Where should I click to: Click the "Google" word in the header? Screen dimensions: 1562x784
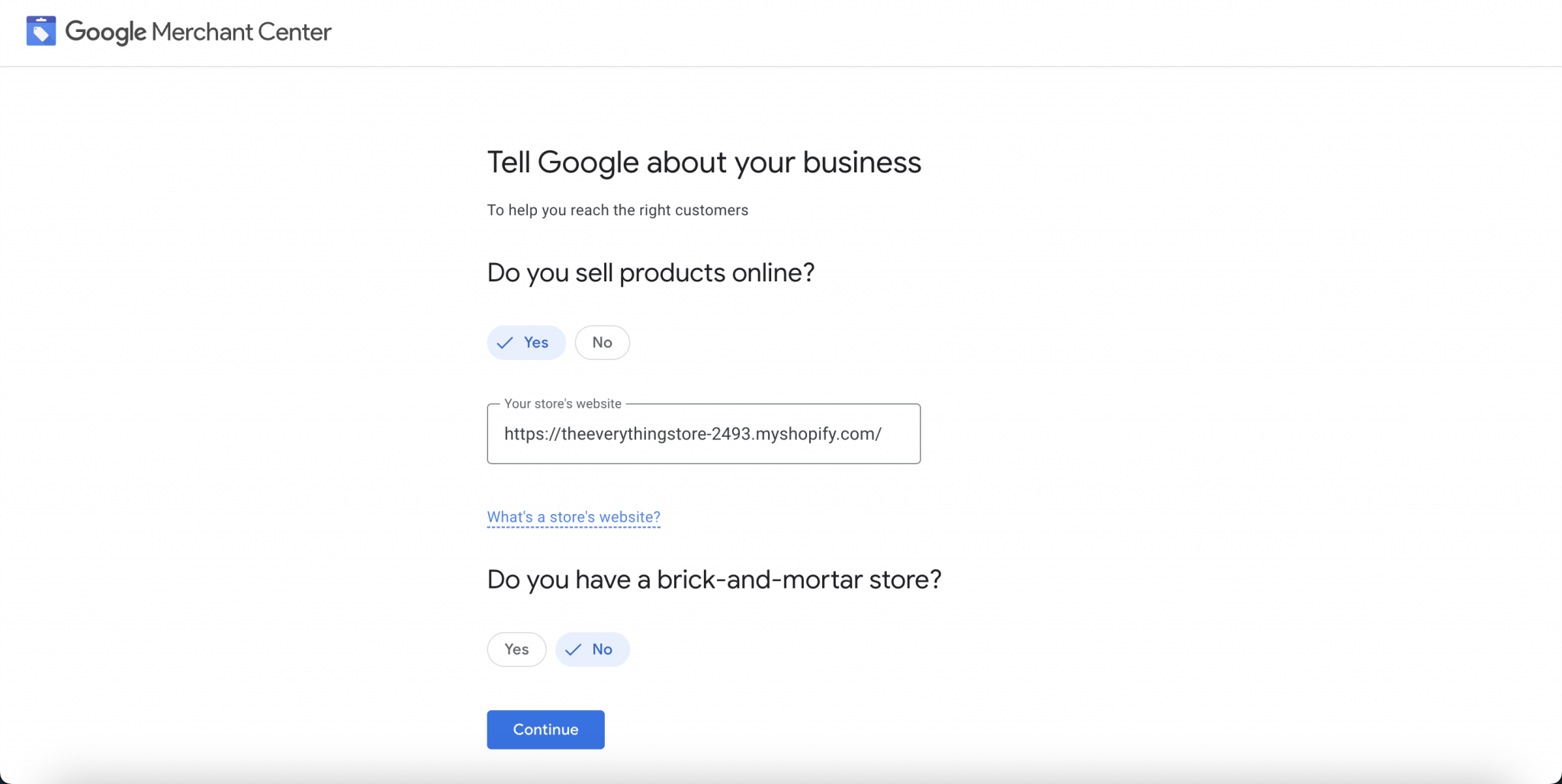coord(105,32)
